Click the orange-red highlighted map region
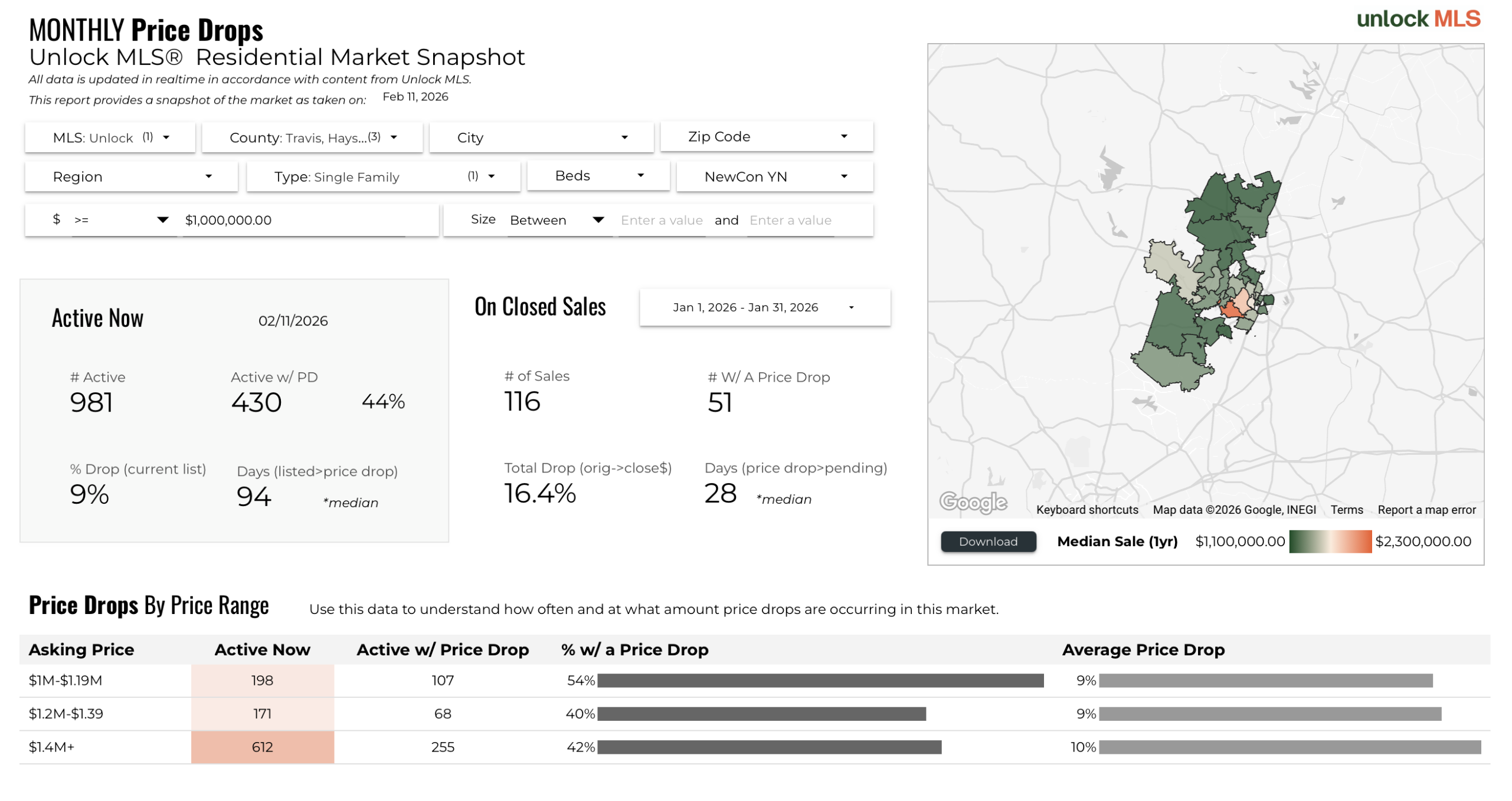1512x801 pixels. (x=1230, y=309)
